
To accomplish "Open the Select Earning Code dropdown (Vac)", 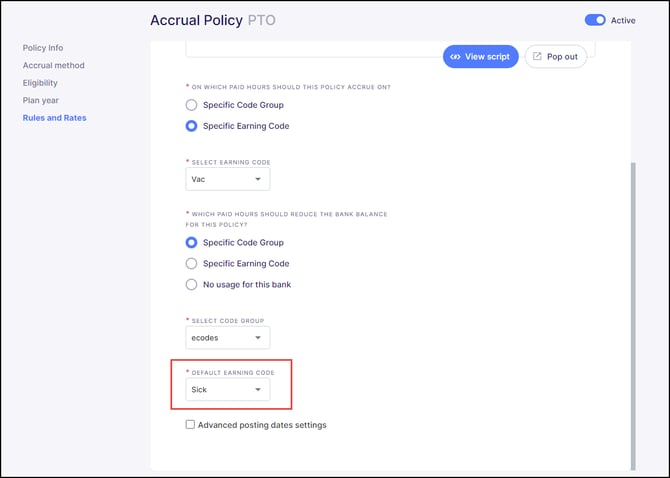I will [228, 179].
